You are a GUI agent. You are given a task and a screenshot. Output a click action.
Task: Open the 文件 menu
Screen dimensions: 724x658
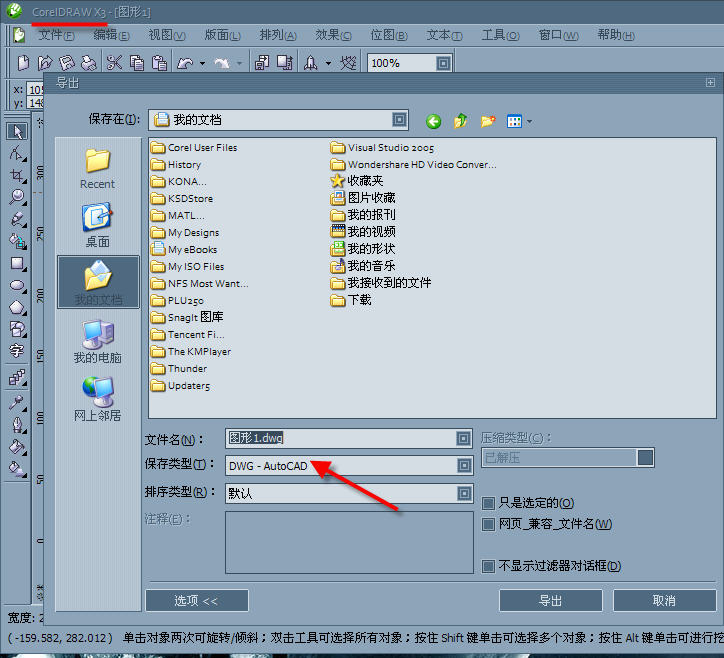coord(56,35)
